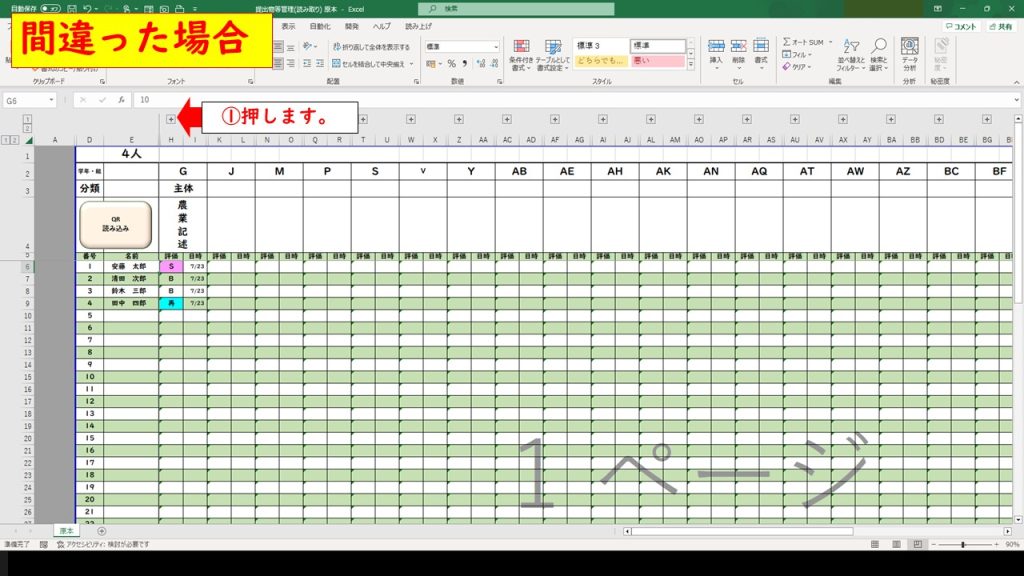
Task: Open the Help ribbon tab
Action: point(381,26)
